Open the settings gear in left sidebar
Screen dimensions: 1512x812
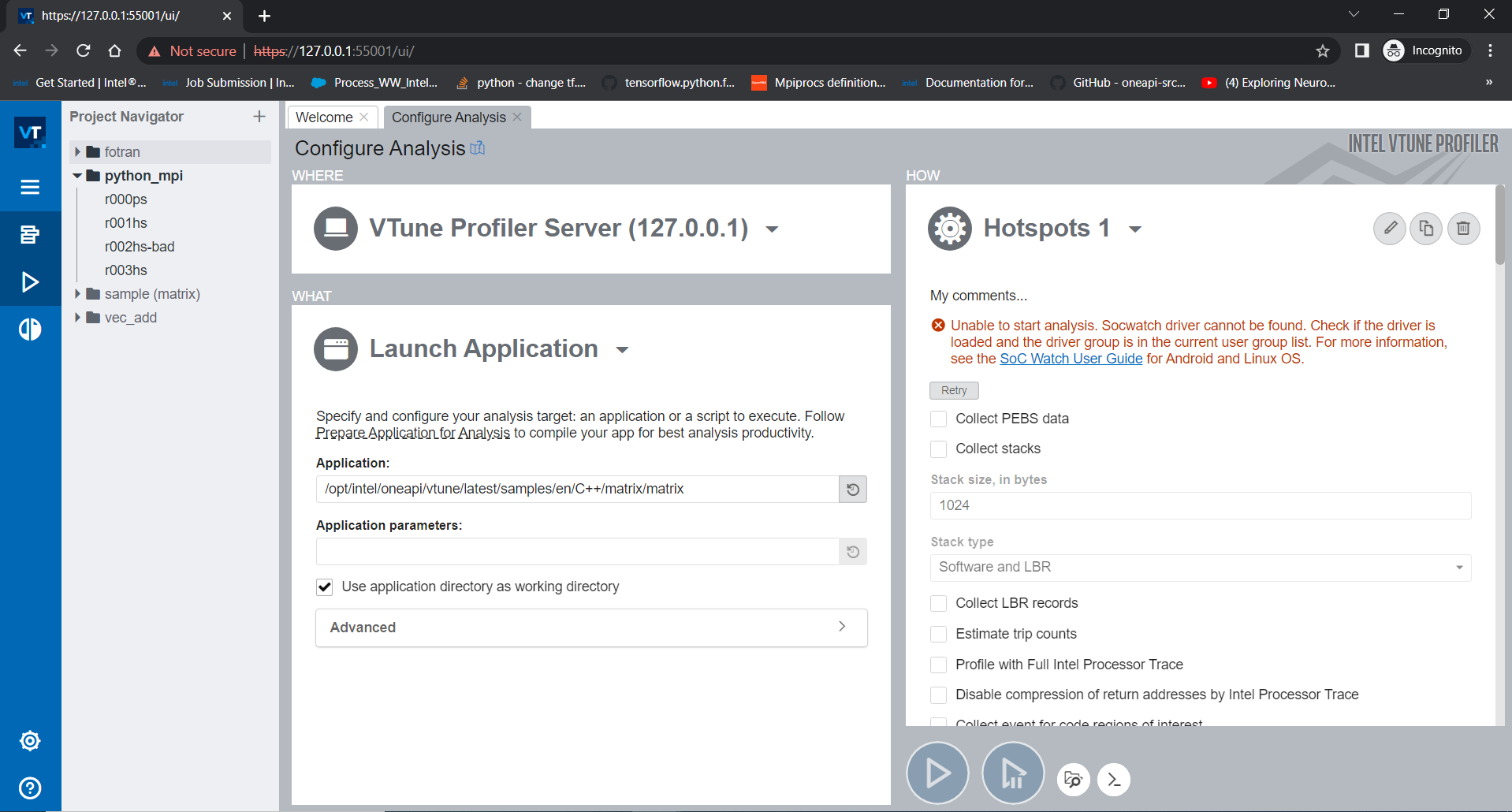pyautogui.click(x=30, y=741)
